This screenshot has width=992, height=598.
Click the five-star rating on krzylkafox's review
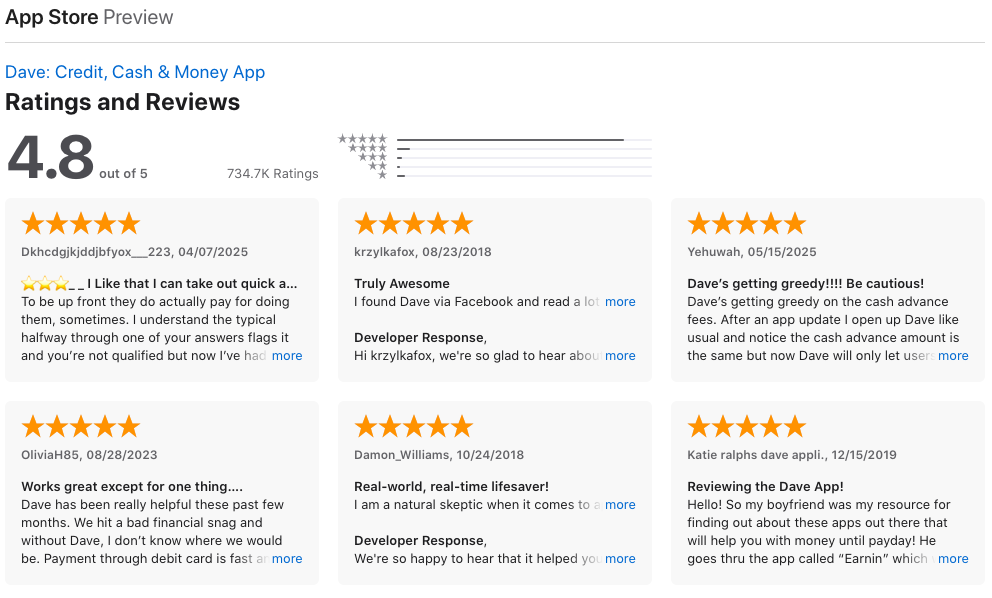click(x=413, y=222)
